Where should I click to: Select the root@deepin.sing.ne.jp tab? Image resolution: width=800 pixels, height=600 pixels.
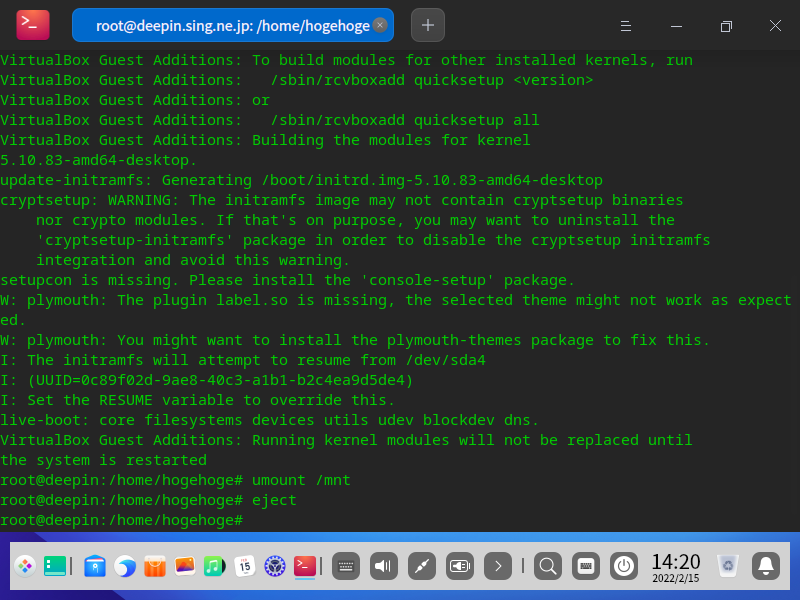[x=233, y=25]
